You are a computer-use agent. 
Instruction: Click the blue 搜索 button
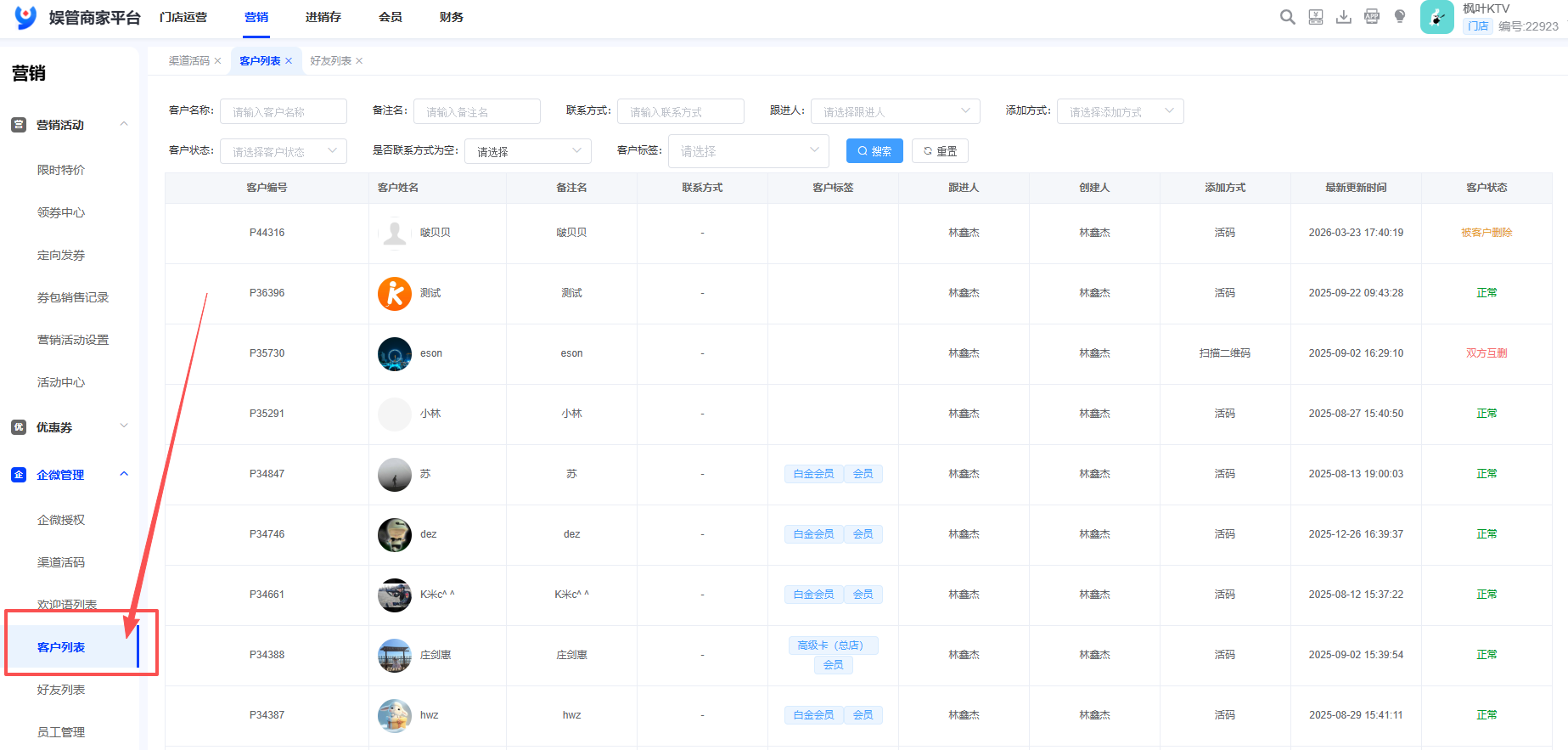pyautogui.click(x=874, y=151)
